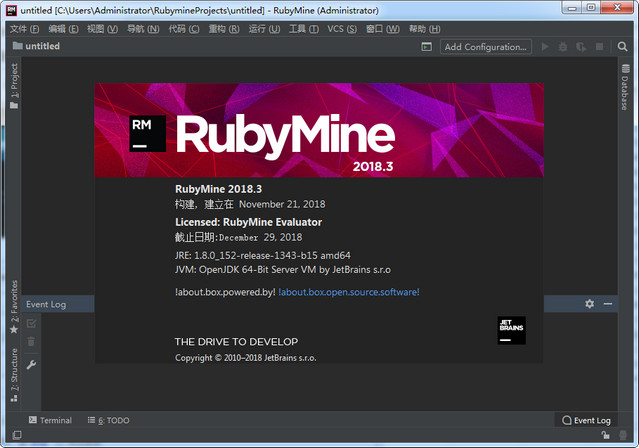Click the JetBrains logo in about box
Screen dimensions: 639x448
[x=511, y=331]
